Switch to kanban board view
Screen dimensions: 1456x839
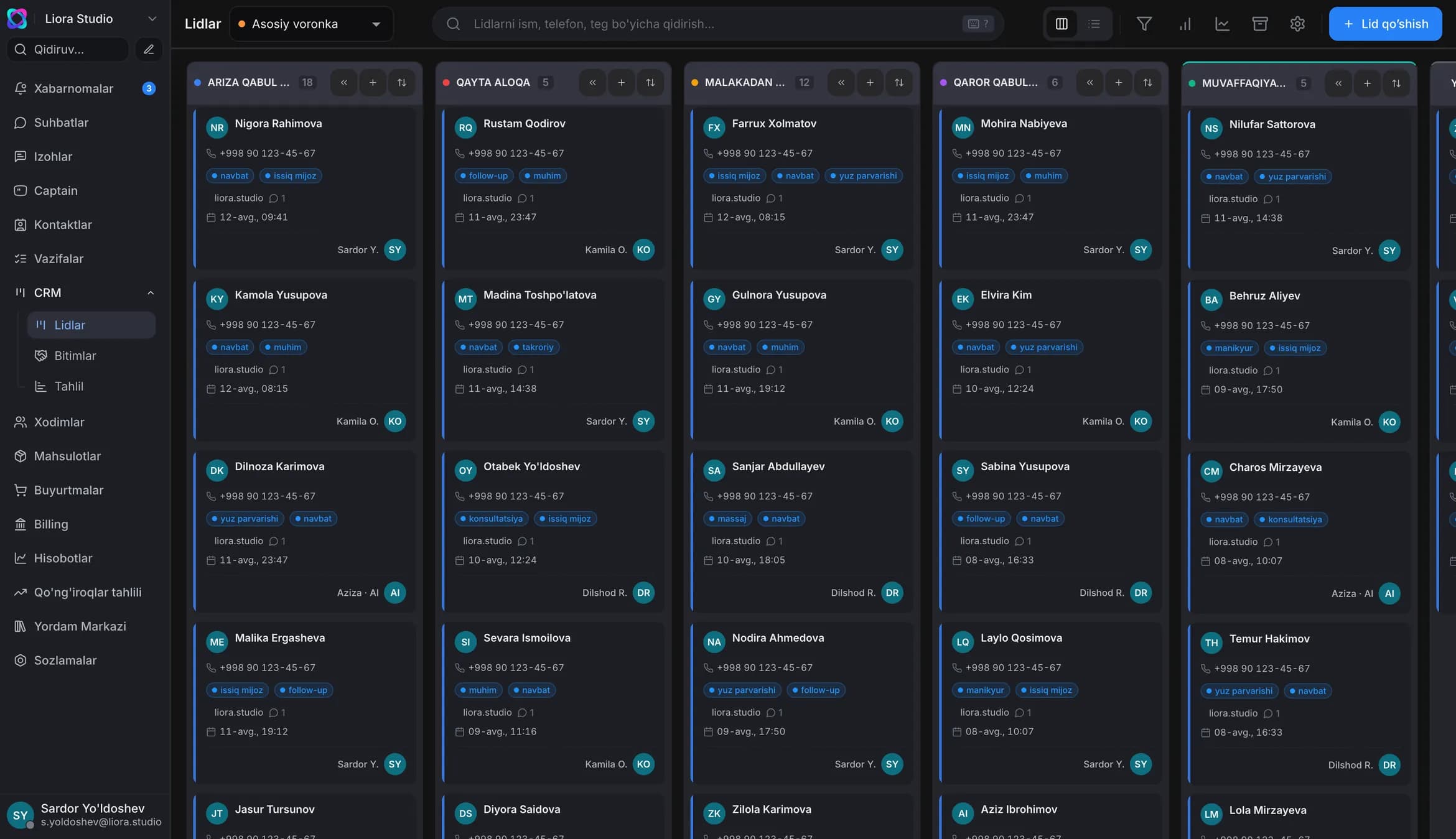(x=1062, y=24)
